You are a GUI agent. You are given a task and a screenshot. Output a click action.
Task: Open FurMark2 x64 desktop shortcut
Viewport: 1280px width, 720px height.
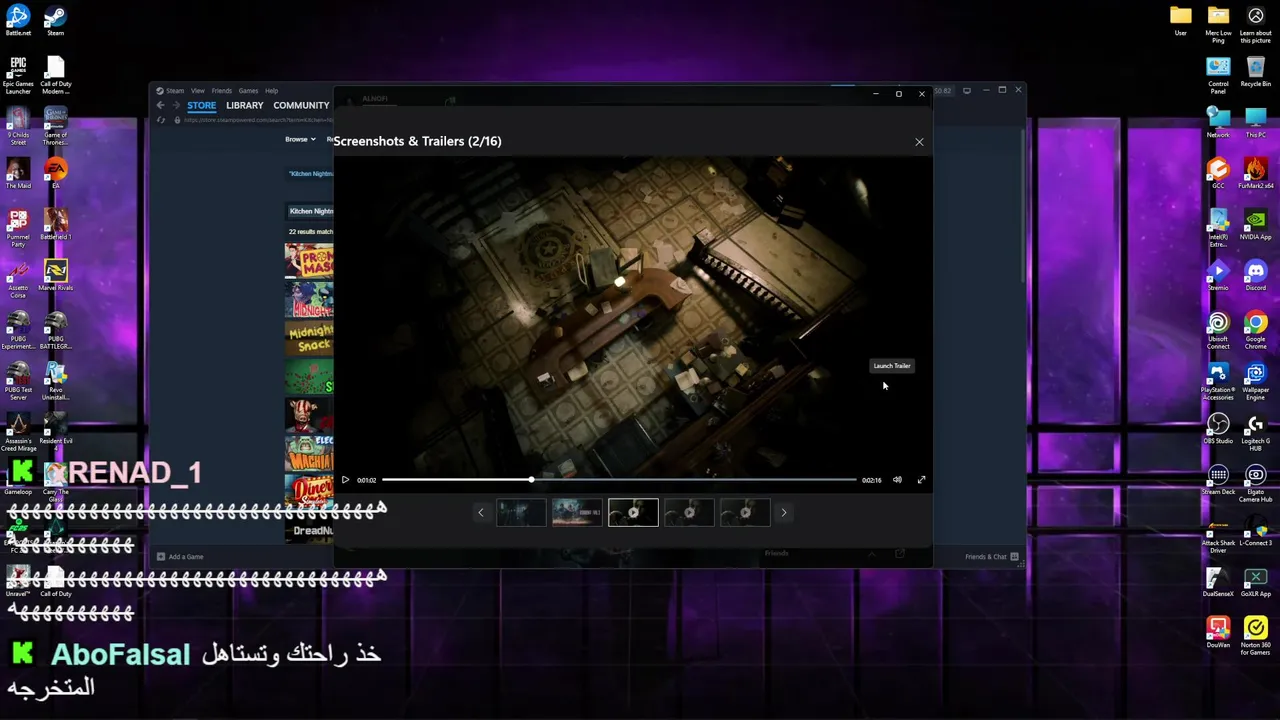[x=1256, y=173]
